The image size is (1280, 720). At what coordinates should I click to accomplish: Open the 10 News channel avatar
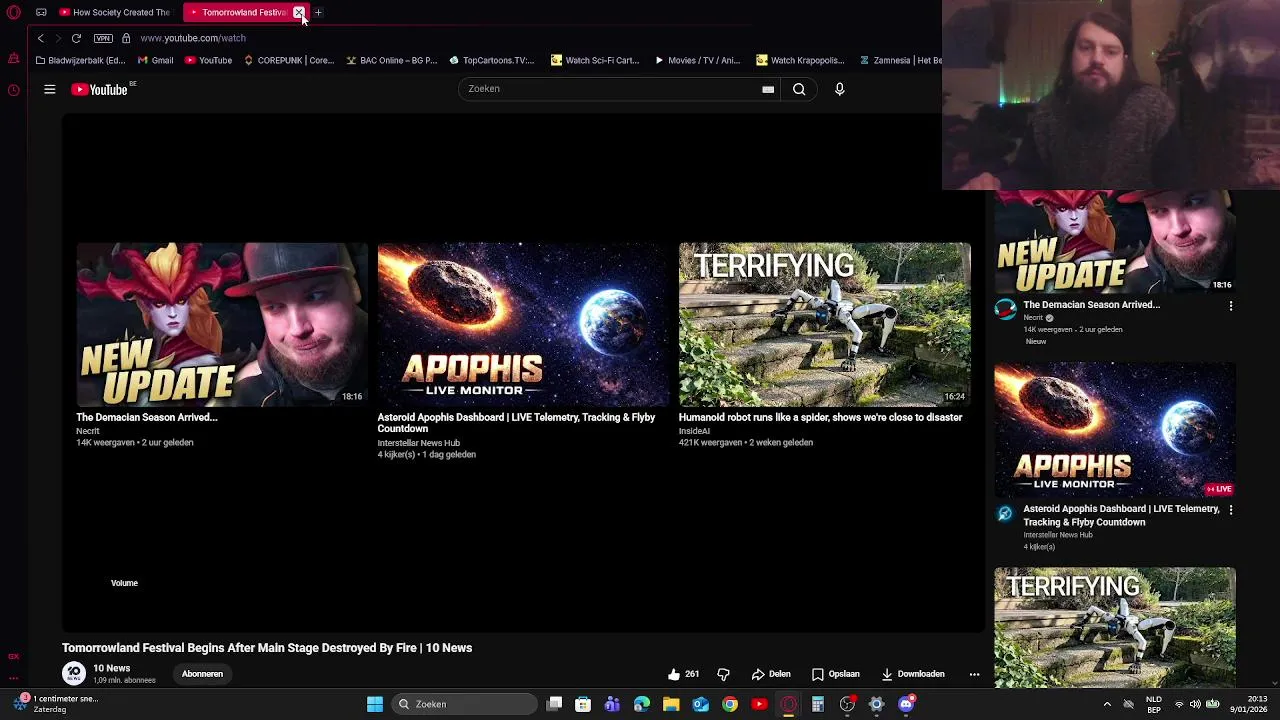coord(74,673)
